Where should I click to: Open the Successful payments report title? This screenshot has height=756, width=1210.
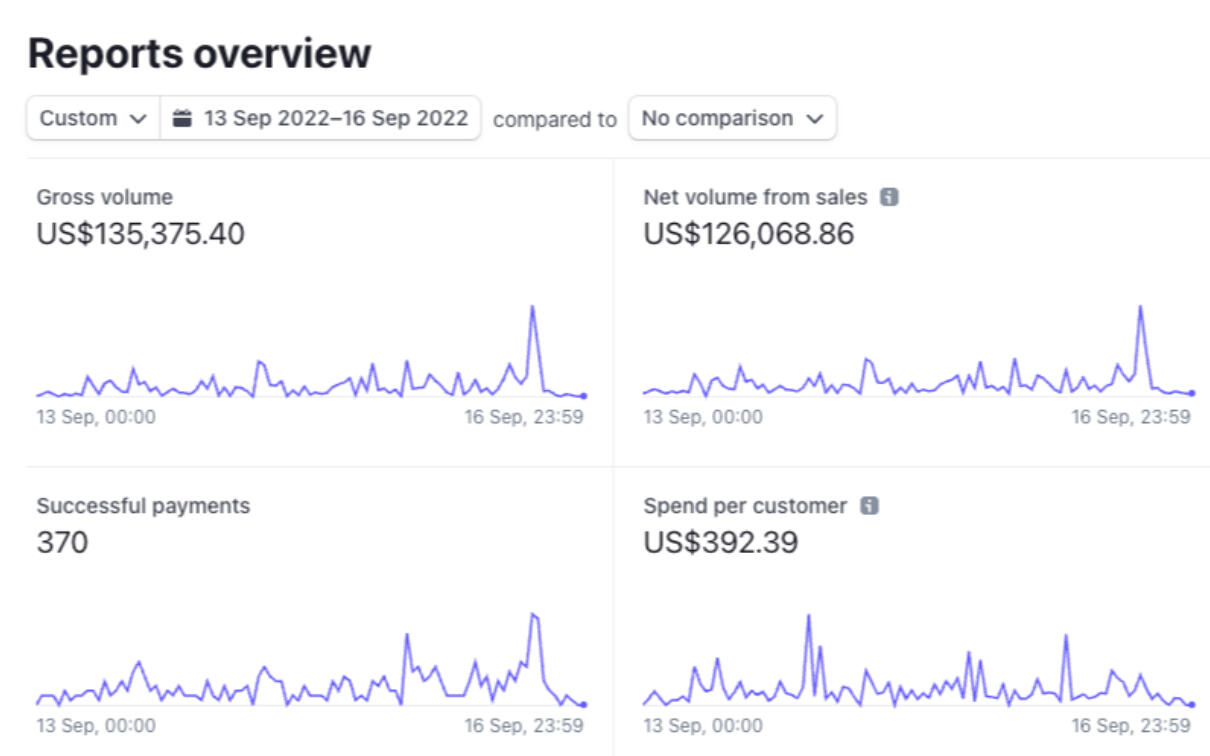(143, 506)
